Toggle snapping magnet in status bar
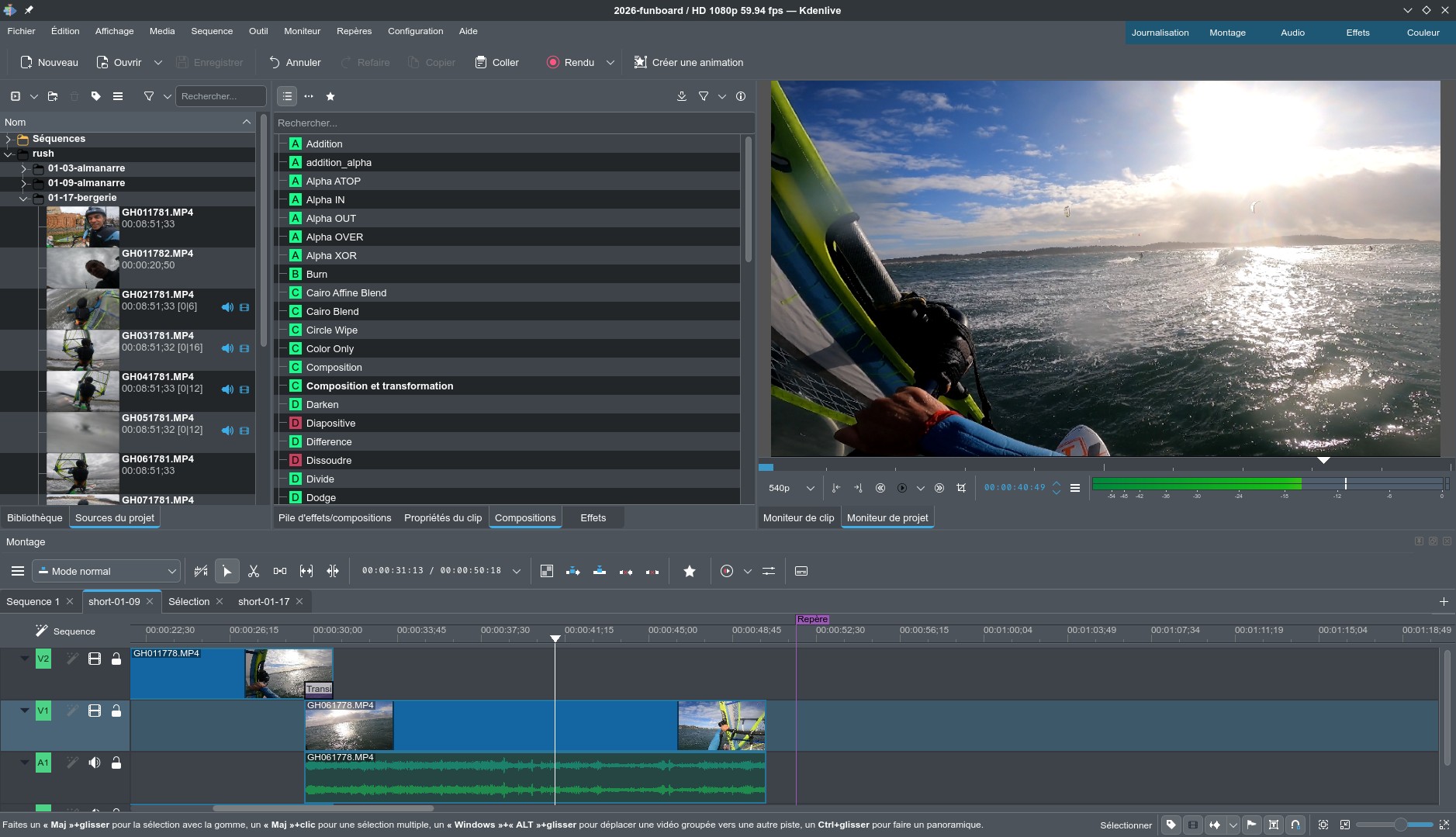 click(1295, 825)
